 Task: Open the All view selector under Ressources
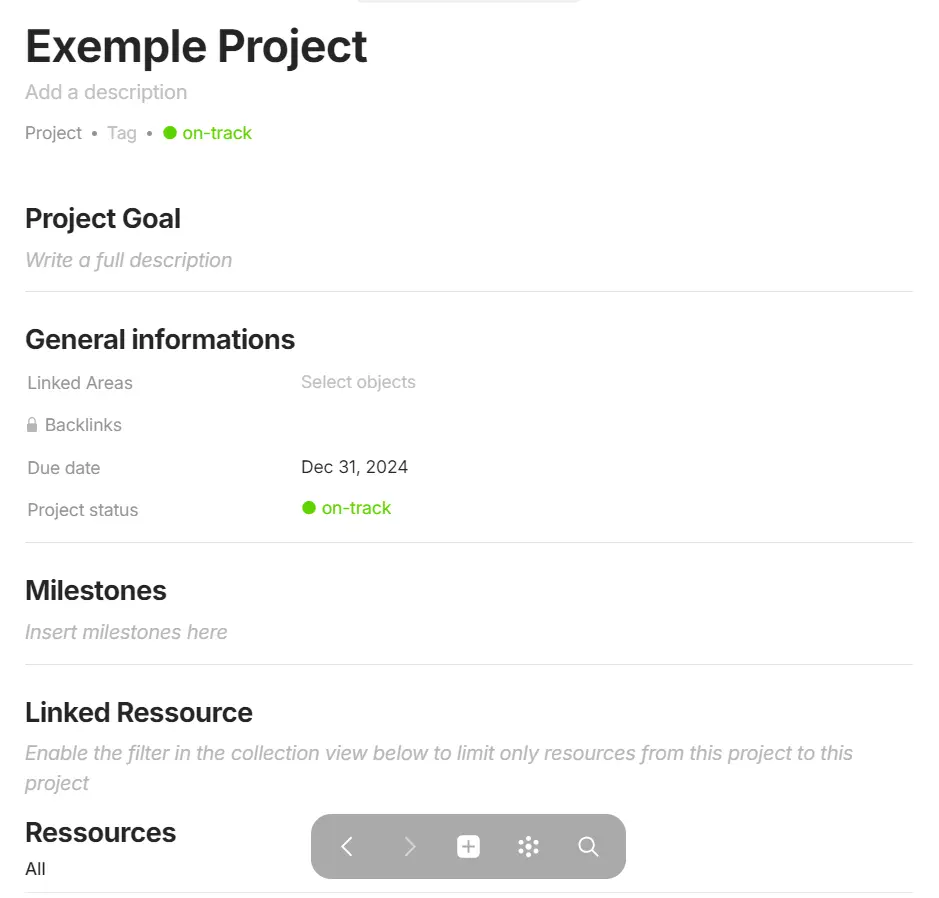coord(35,868)
